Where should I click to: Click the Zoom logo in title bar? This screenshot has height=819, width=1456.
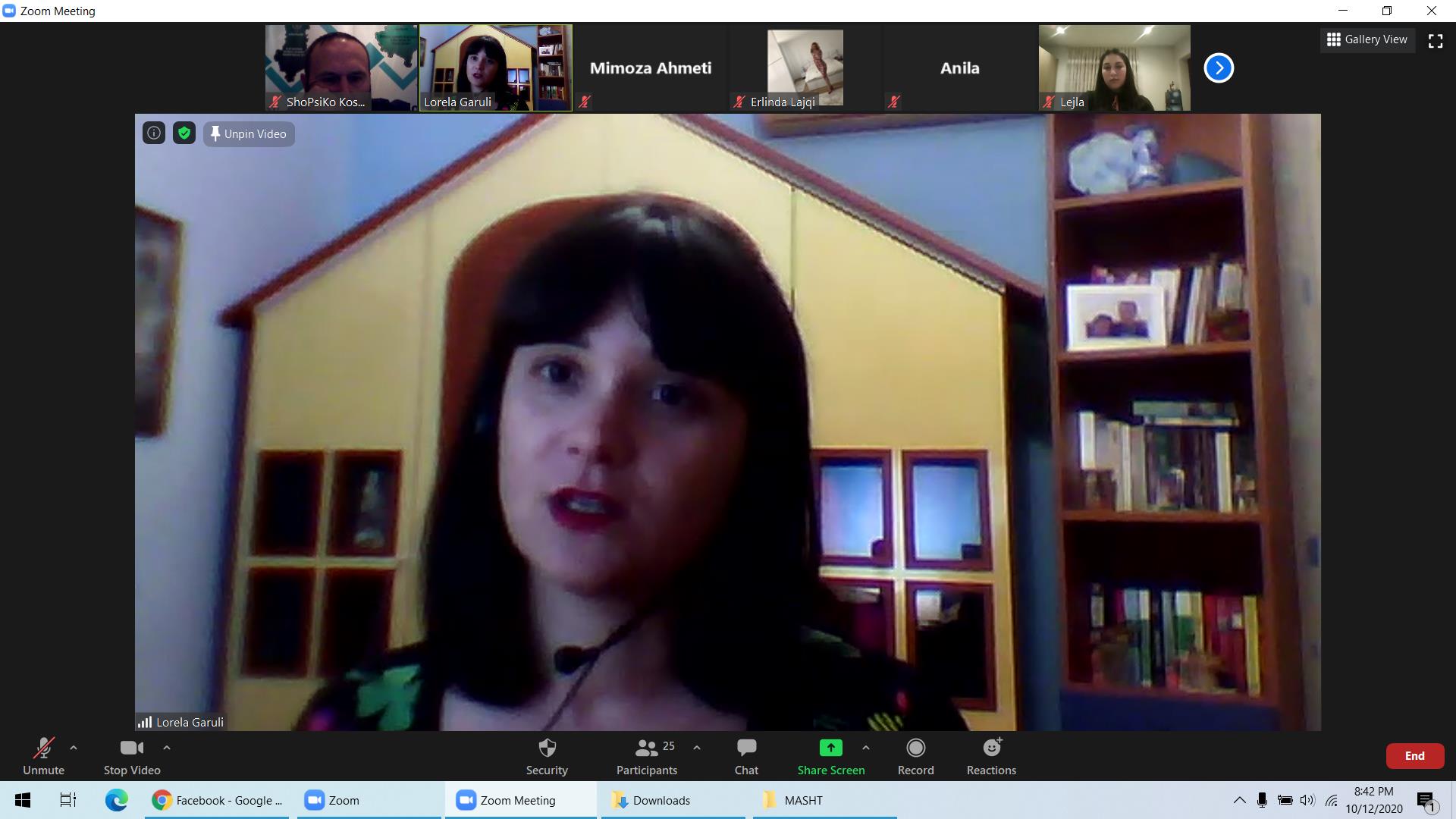point(9,11)
